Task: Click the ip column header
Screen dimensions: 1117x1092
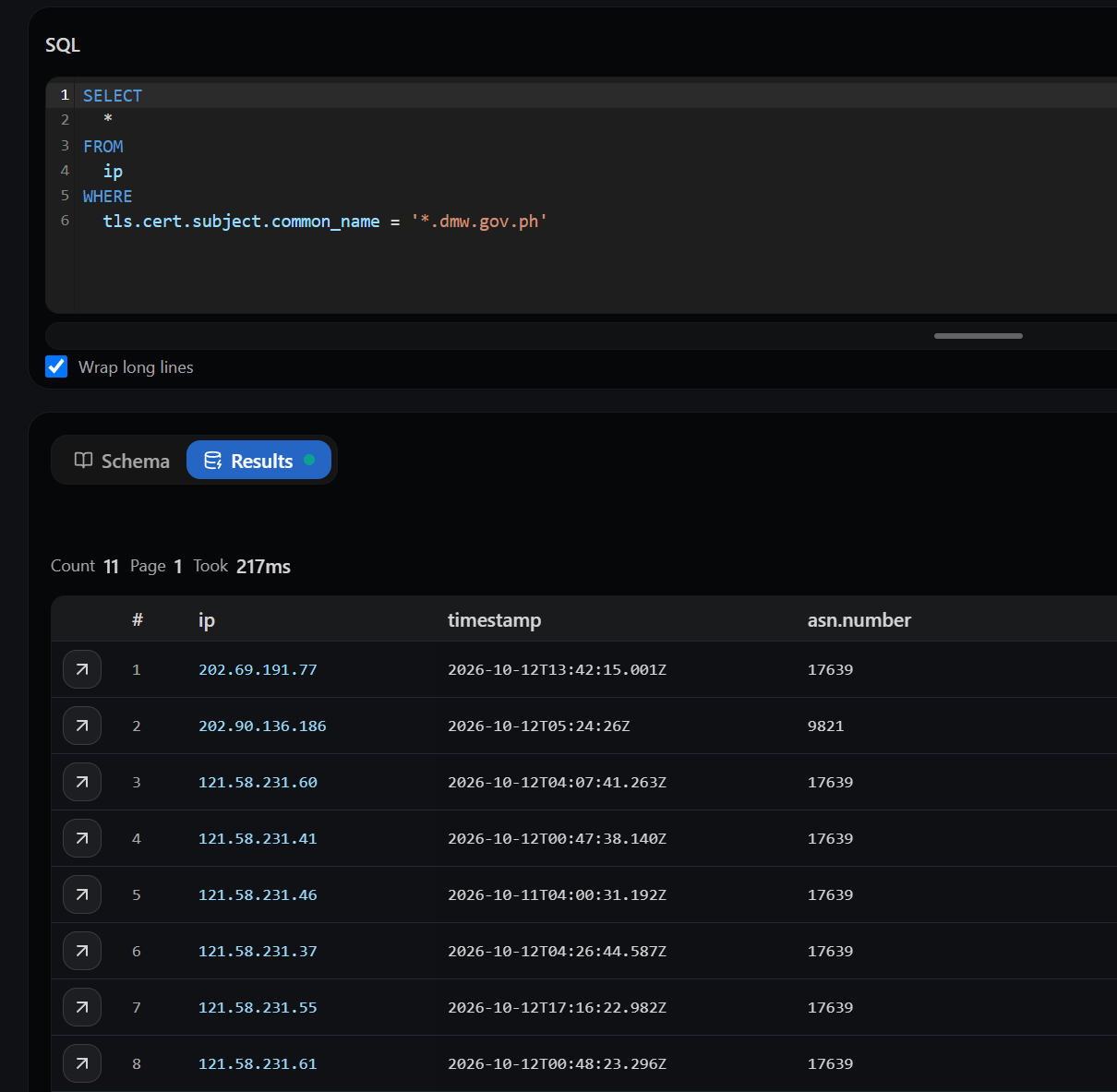Action: point(207,620)
